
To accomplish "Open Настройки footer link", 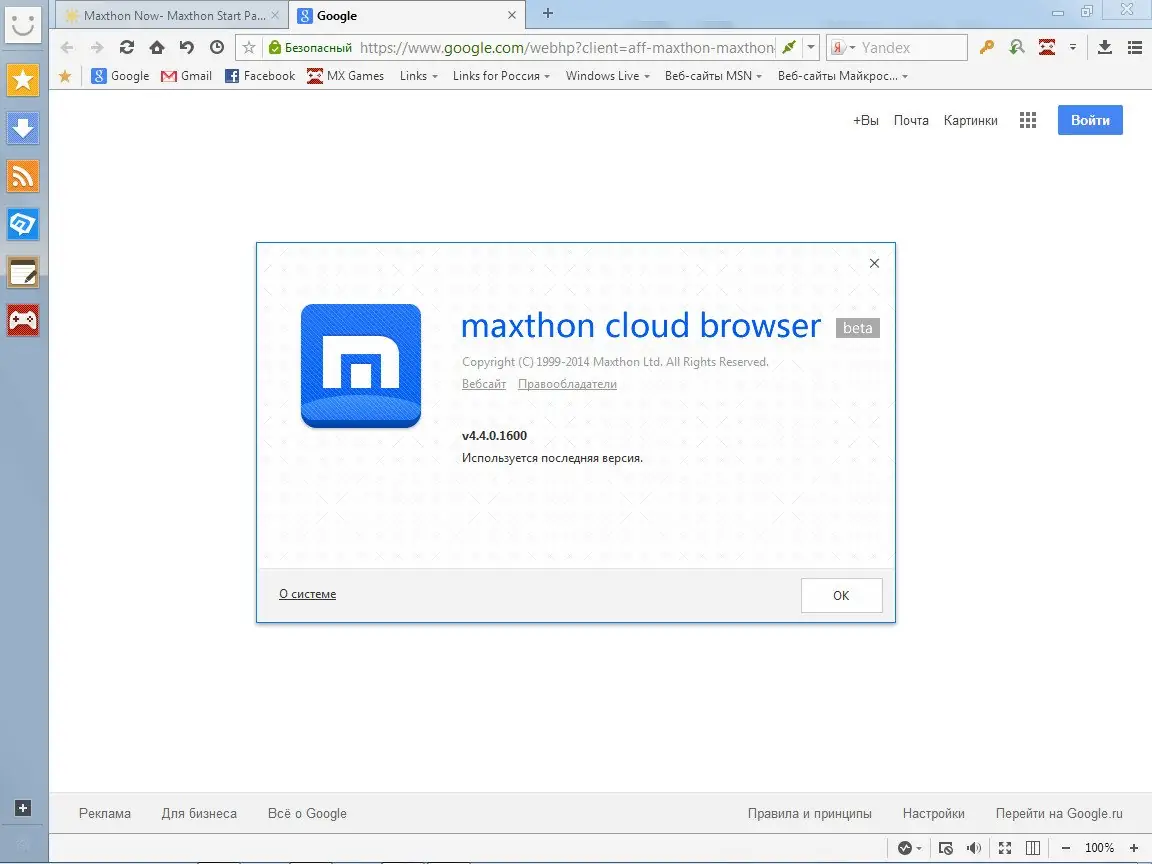I will pyautogui.click(x=934, y=813).
